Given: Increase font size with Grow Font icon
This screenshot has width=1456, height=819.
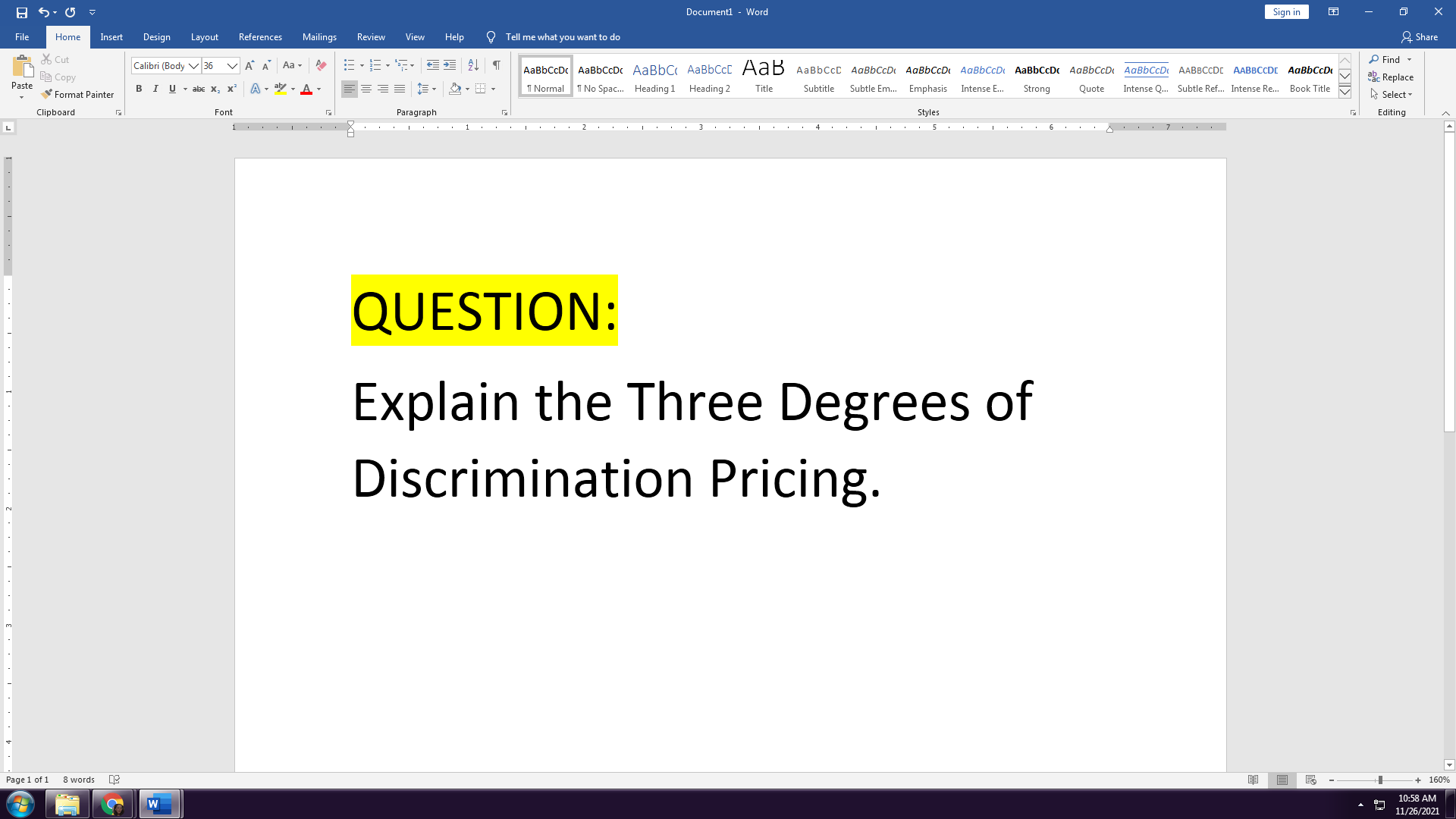Looking at the screenshot, I should [249, 66].
